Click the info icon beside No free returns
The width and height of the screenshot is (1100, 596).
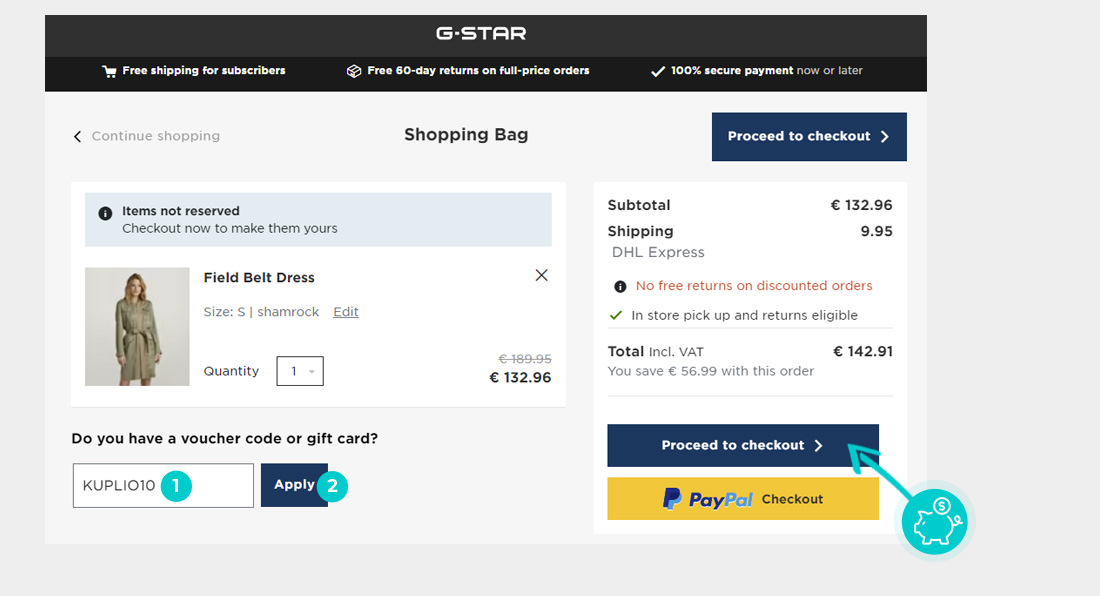point(620,286)
